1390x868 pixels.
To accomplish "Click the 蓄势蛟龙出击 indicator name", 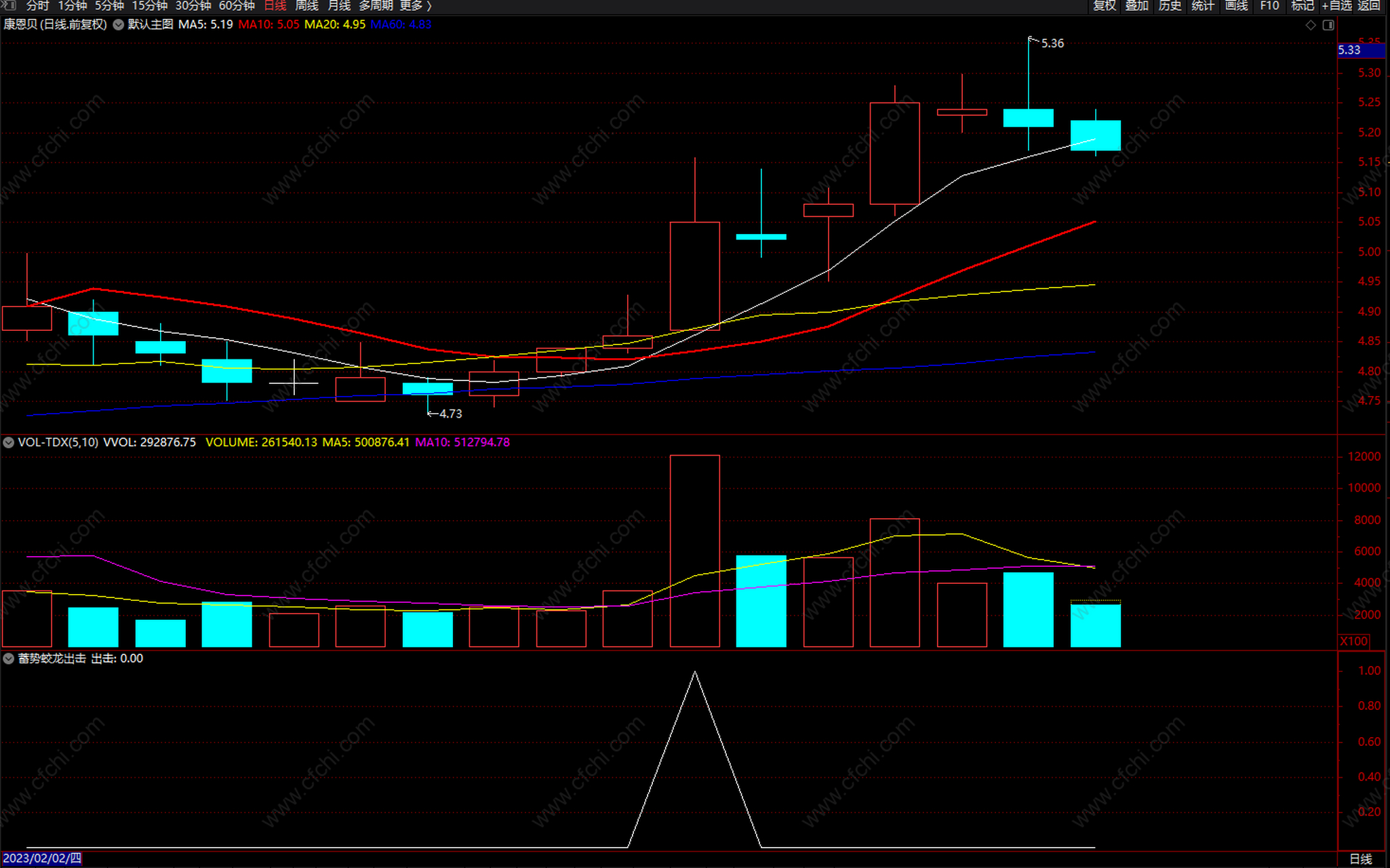I will (x=52, y=658).
